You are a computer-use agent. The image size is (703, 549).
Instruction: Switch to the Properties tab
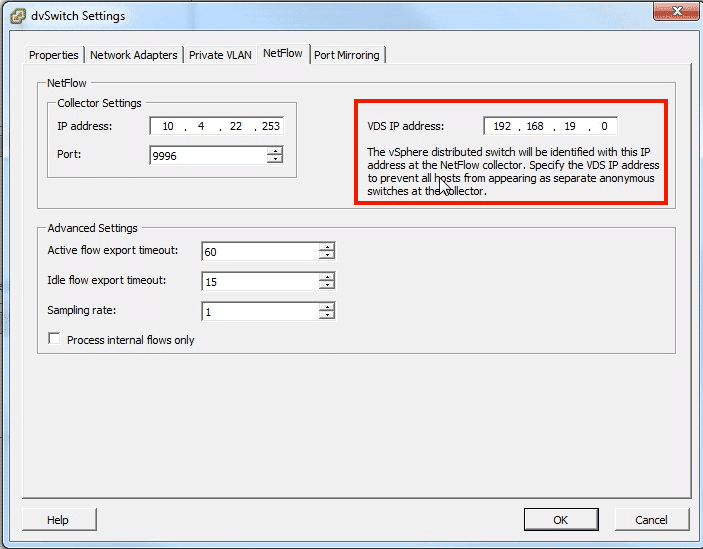click(x=53, y=55)
